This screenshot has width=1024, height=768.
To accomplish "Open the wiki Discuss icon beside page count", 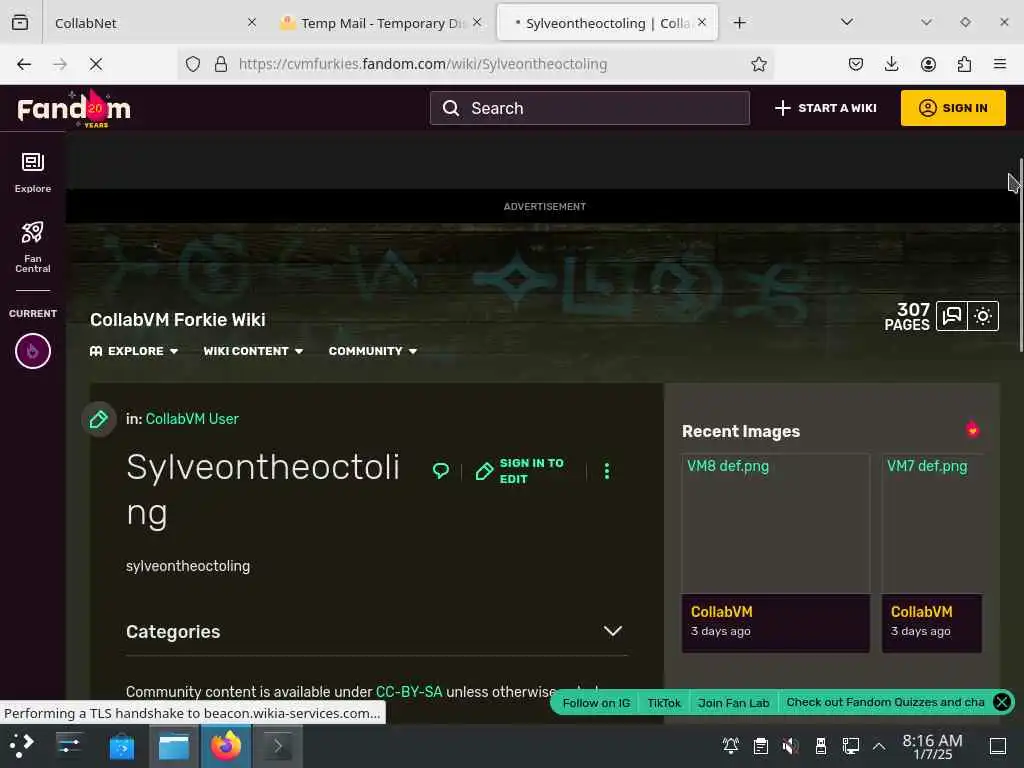I will [x=952, y=316].
